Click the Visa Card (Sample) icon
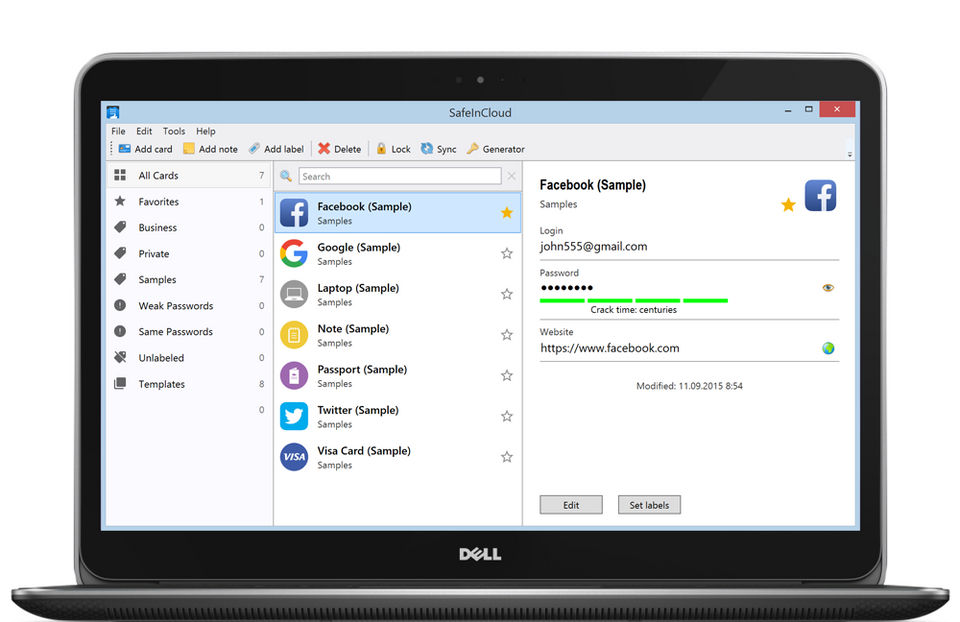The height and width of the screenshot is (622, 960). (x=294, y=457)
